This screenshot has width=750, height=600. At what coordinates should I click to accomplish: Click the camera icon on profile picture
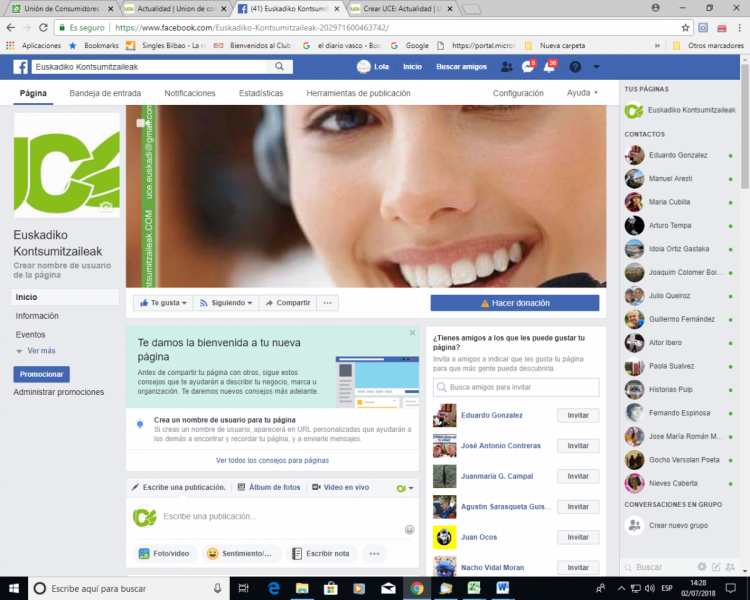(x=106, y=207)
